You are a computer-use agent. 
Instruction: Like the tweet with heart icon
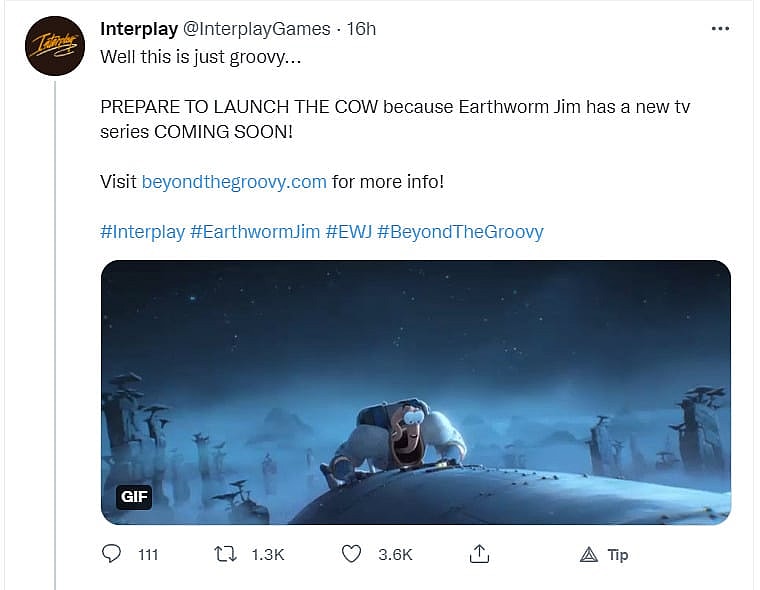tap(351, 554)
